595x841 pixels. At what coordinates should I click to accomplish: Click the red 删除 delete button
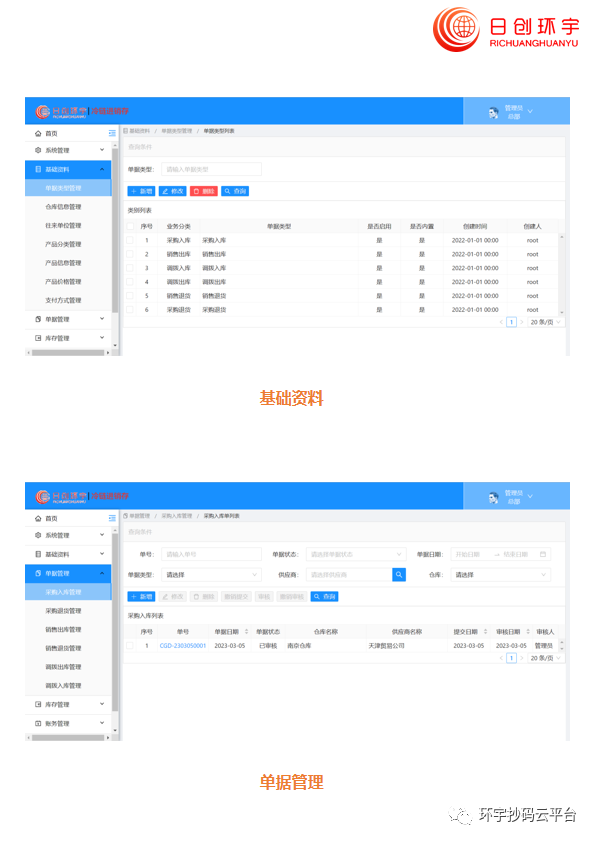point(203,191)
